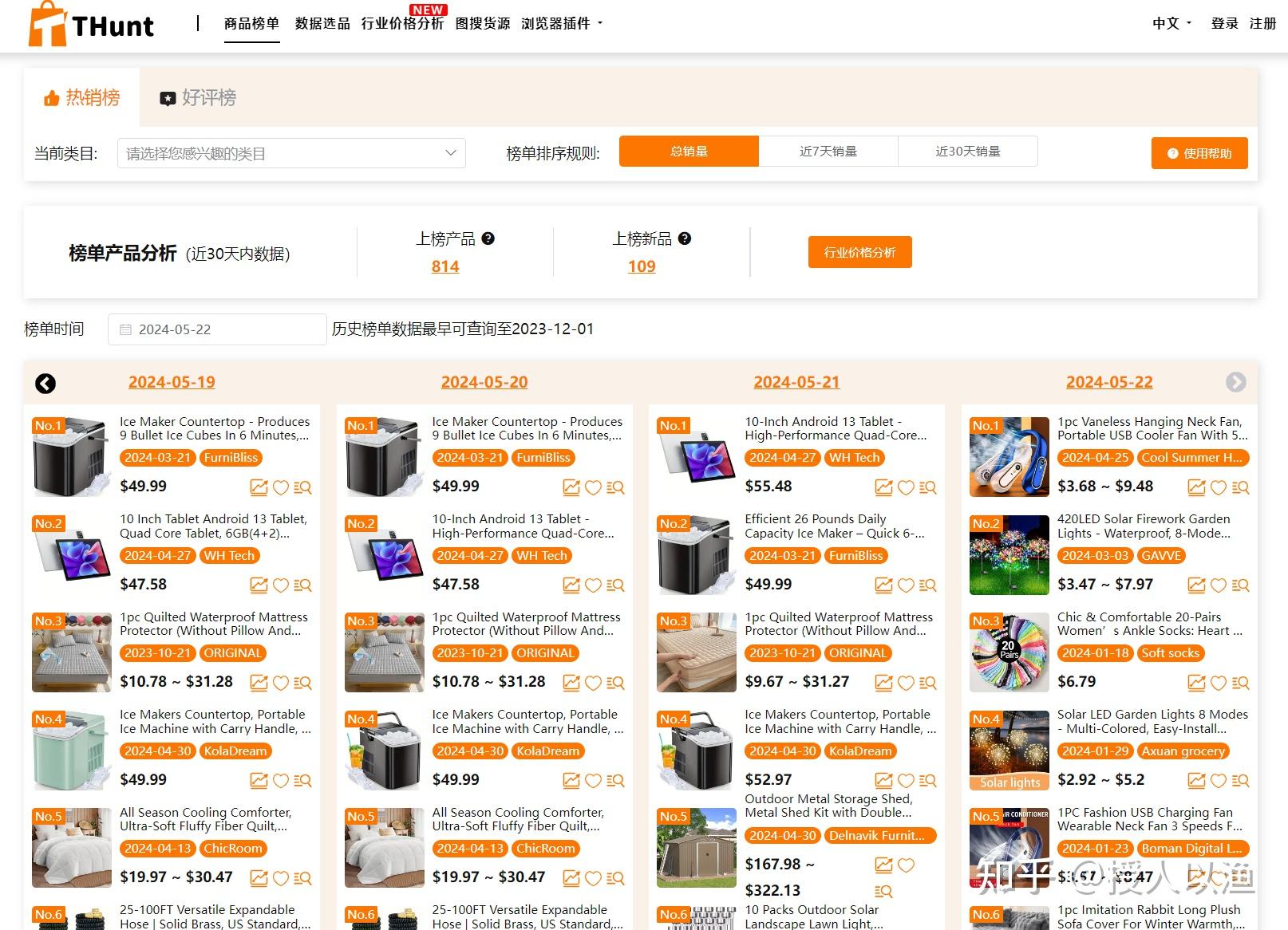Open the 数据选品 menu item
The width and height of the screenshot is (1288, 930).
322,24
